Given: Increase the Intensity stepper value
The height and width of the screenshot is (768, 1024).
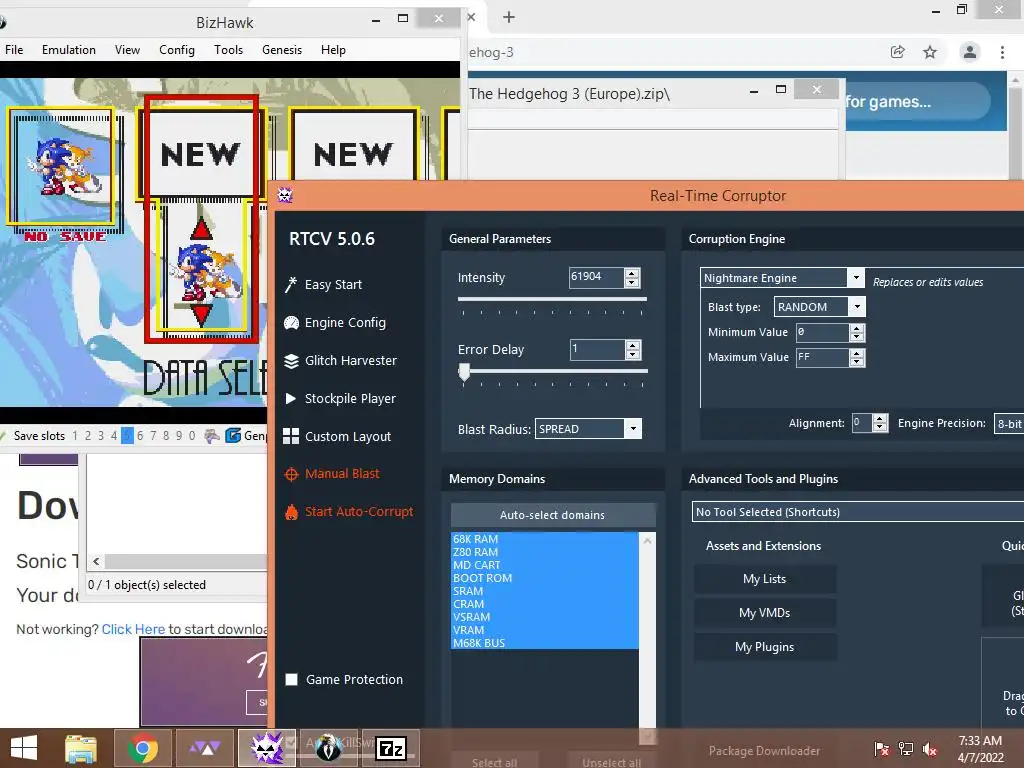Looking at the screenshot, I should (x=632, y=273).
